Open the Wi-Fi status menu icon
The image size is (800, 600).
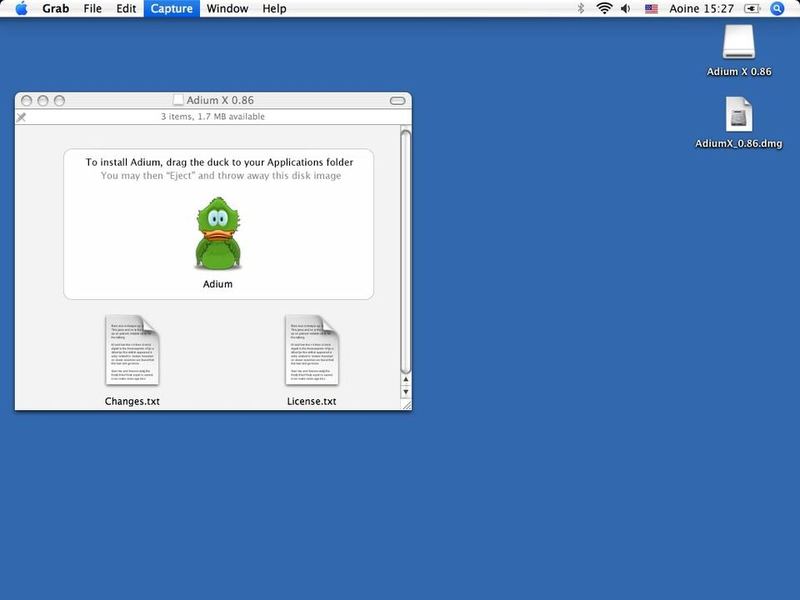(x=604, y=9)
